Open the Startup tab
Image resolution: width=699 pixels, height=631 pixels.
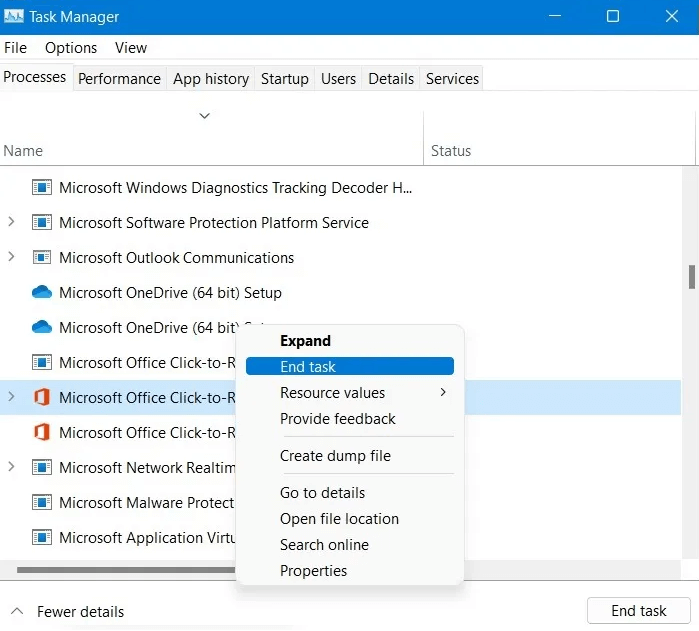(x=285, y=79)
